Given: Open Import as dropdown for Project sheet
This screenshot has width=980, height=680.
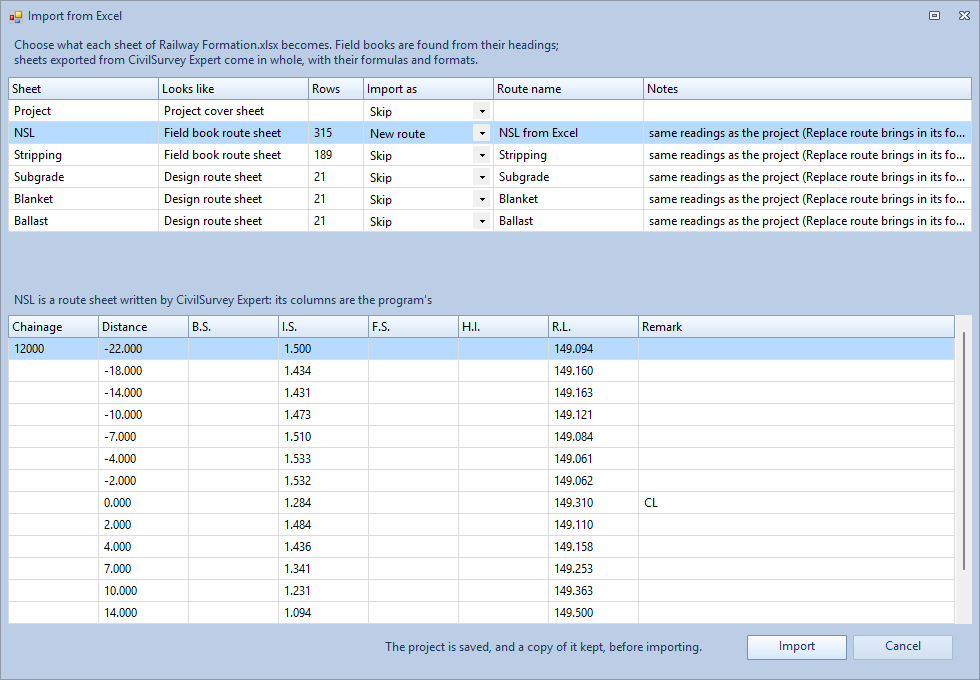Looking at the screenshot, I should click(482, 111).
